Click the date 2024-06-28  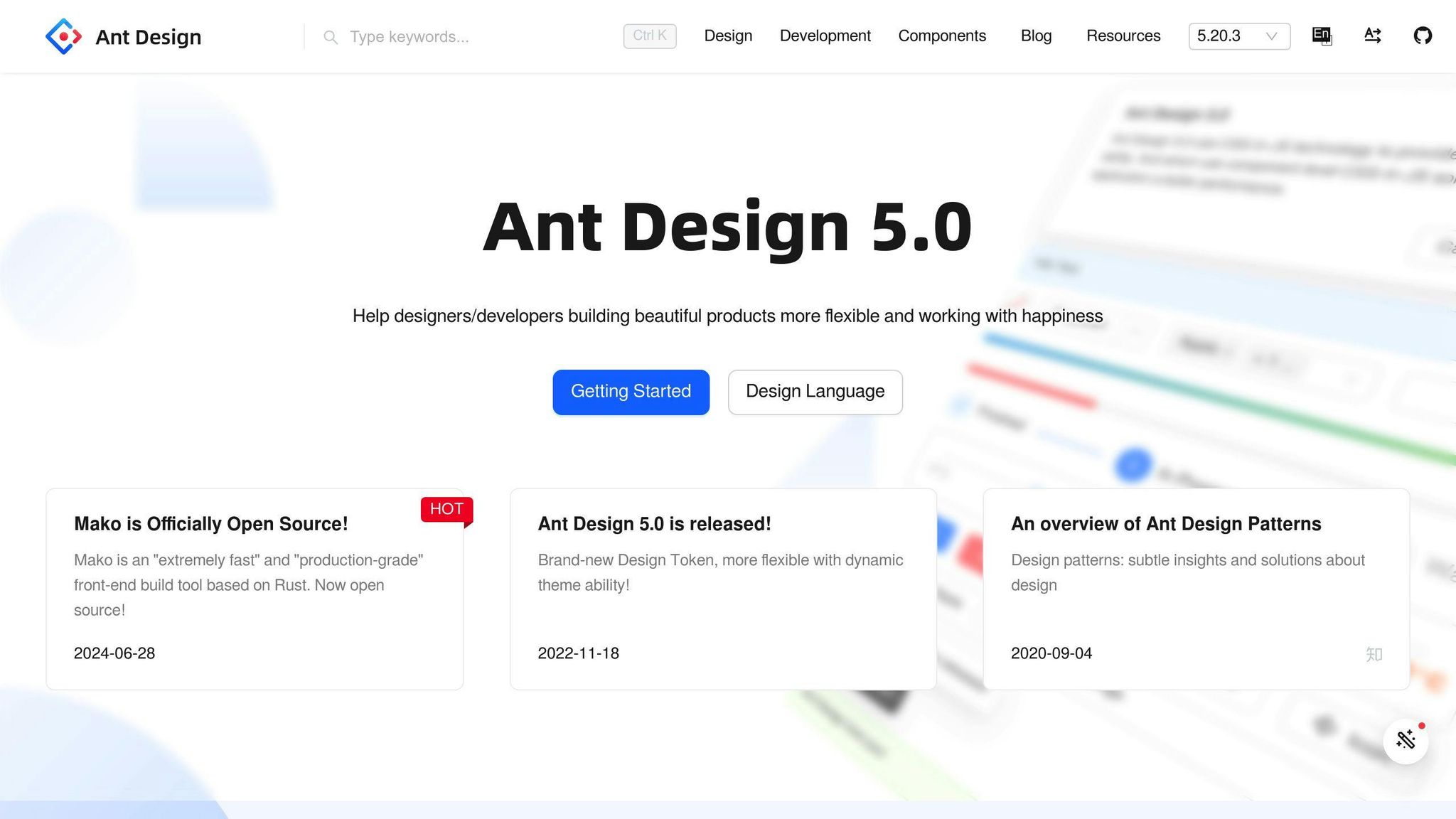(x=114, y=653)
